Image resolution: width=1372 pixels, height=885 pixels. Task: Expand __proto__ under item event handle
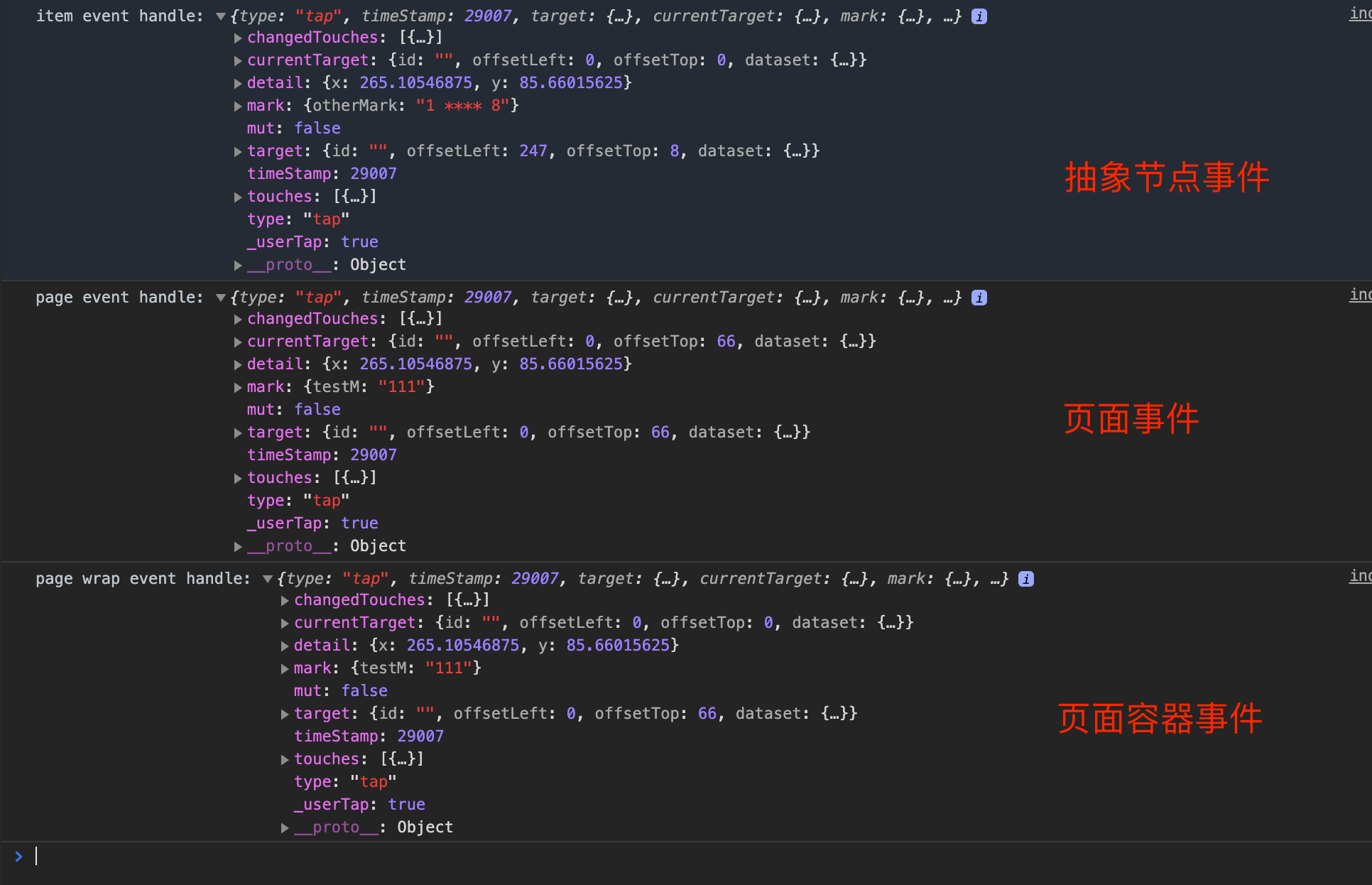click(238, 265)
